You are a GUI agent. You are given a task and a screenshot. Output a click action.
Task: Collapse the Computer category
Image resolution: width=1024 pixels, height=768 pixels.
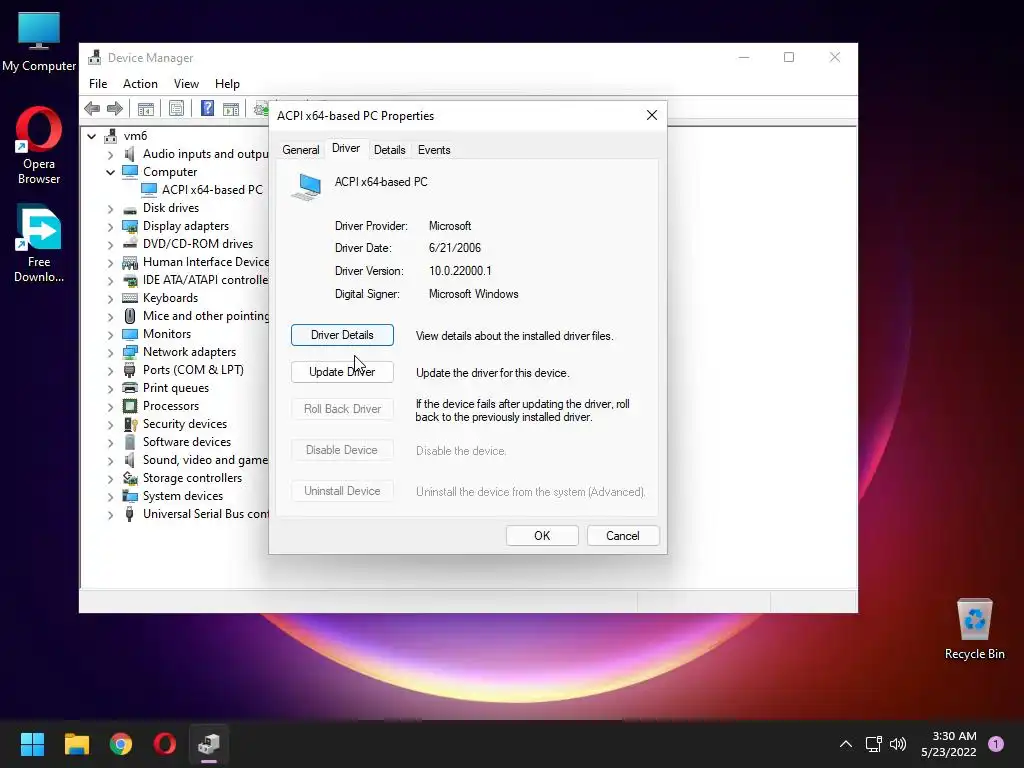[110, 172]
